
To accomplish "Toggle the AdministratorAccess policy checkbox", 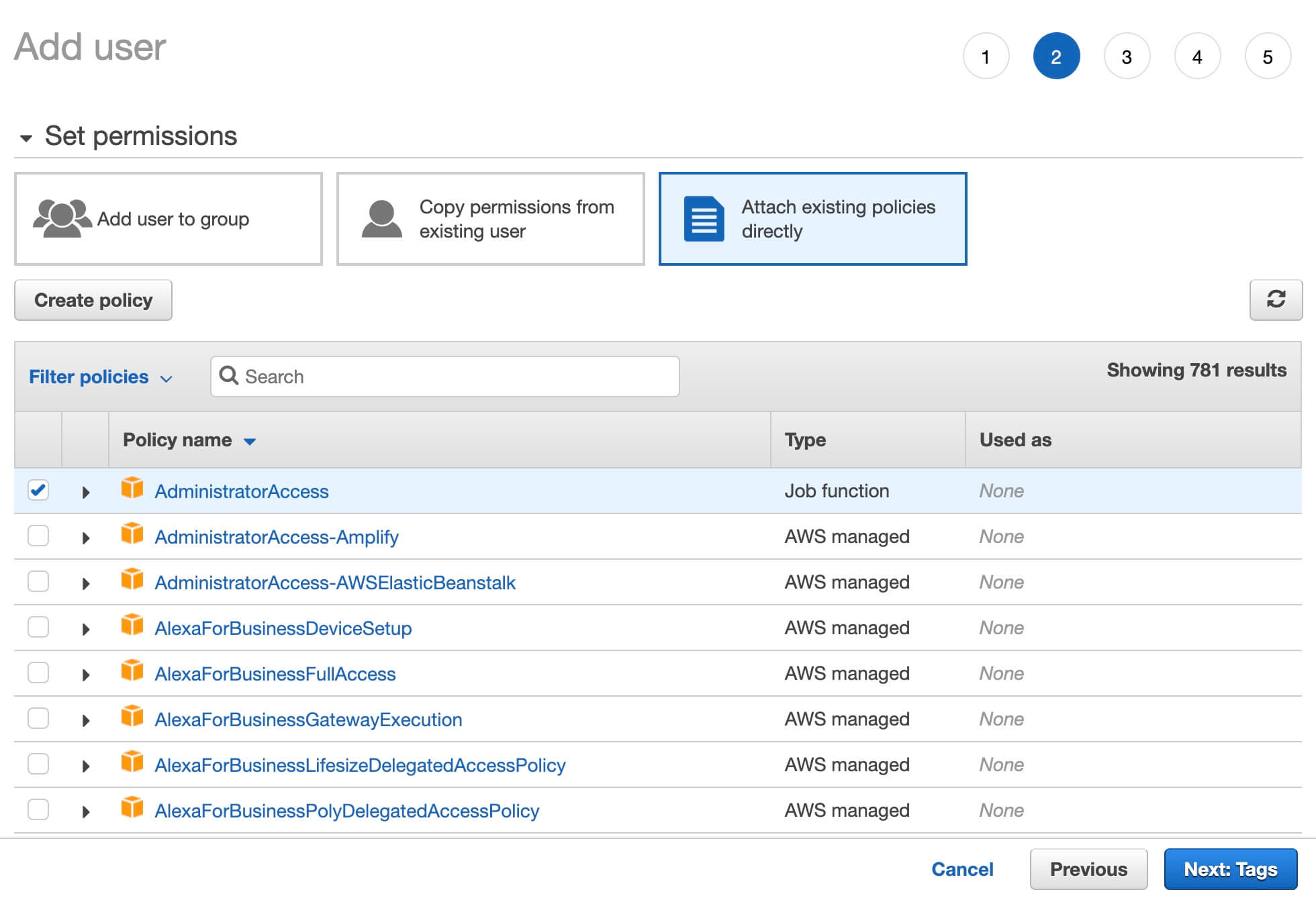I will tap(37, 490).
